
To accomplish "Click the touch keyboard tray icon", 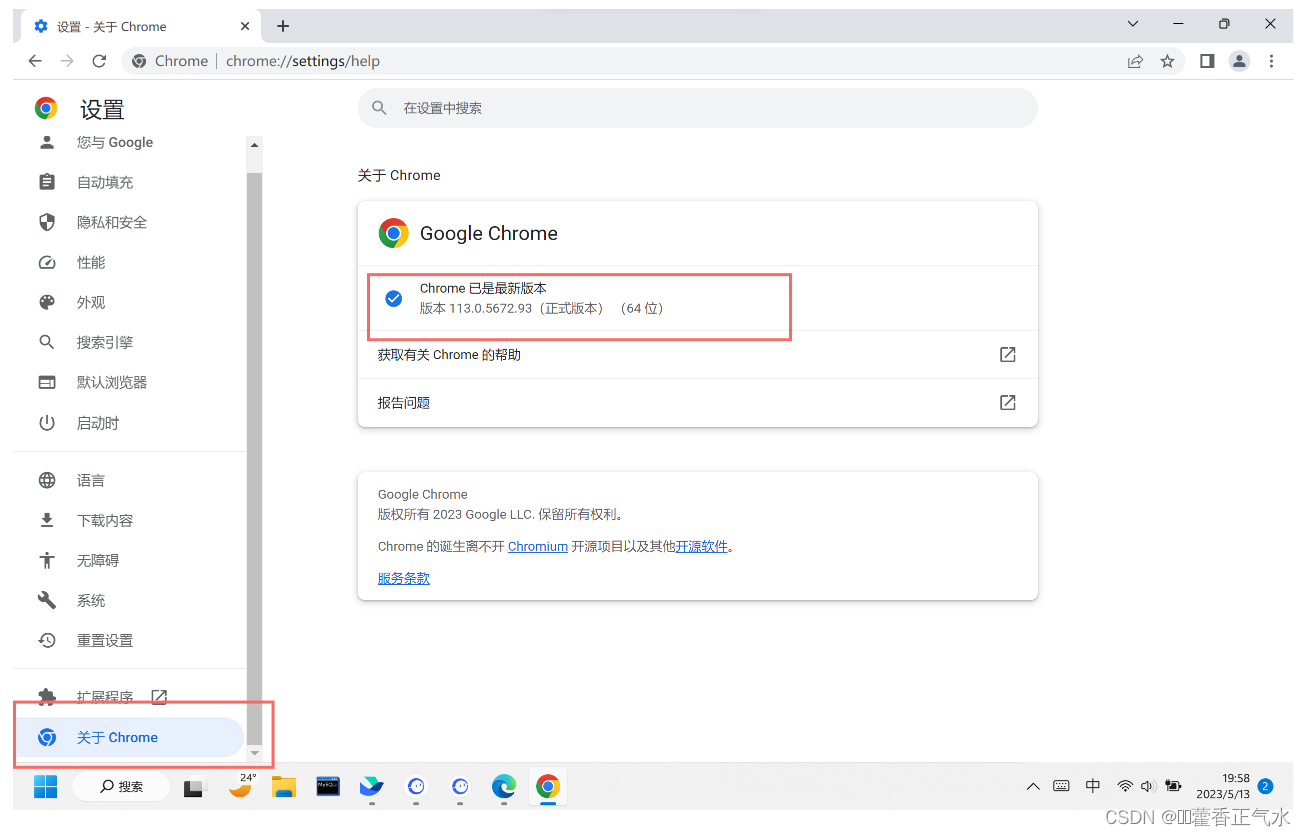I will 1062,787.
